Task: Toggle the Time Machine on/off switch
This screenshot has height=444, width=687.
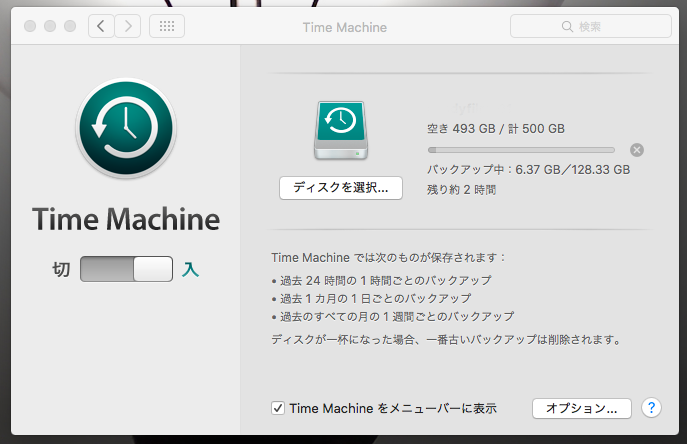Action: (x=126, y=269)
